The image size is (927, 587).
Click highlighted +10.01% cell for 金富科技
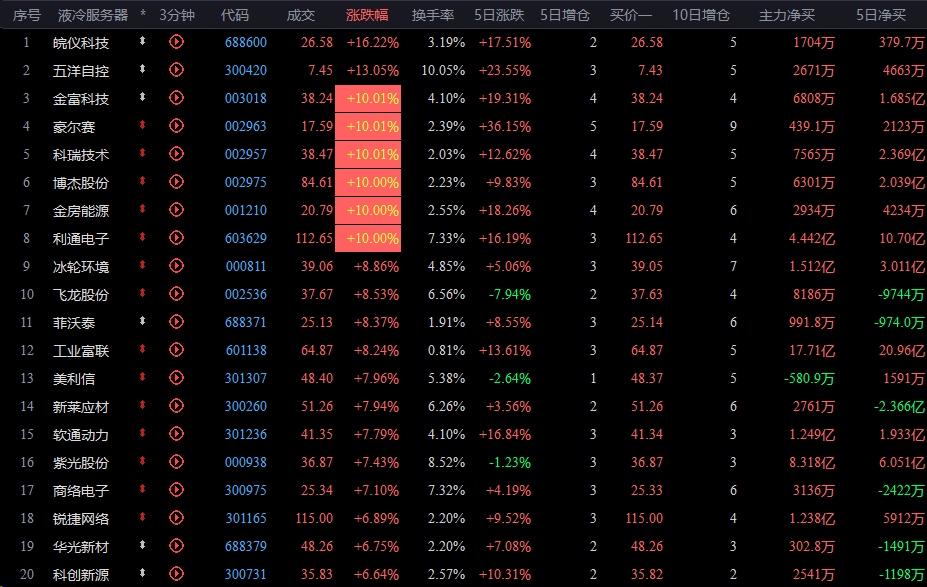(x=368, y=98)
